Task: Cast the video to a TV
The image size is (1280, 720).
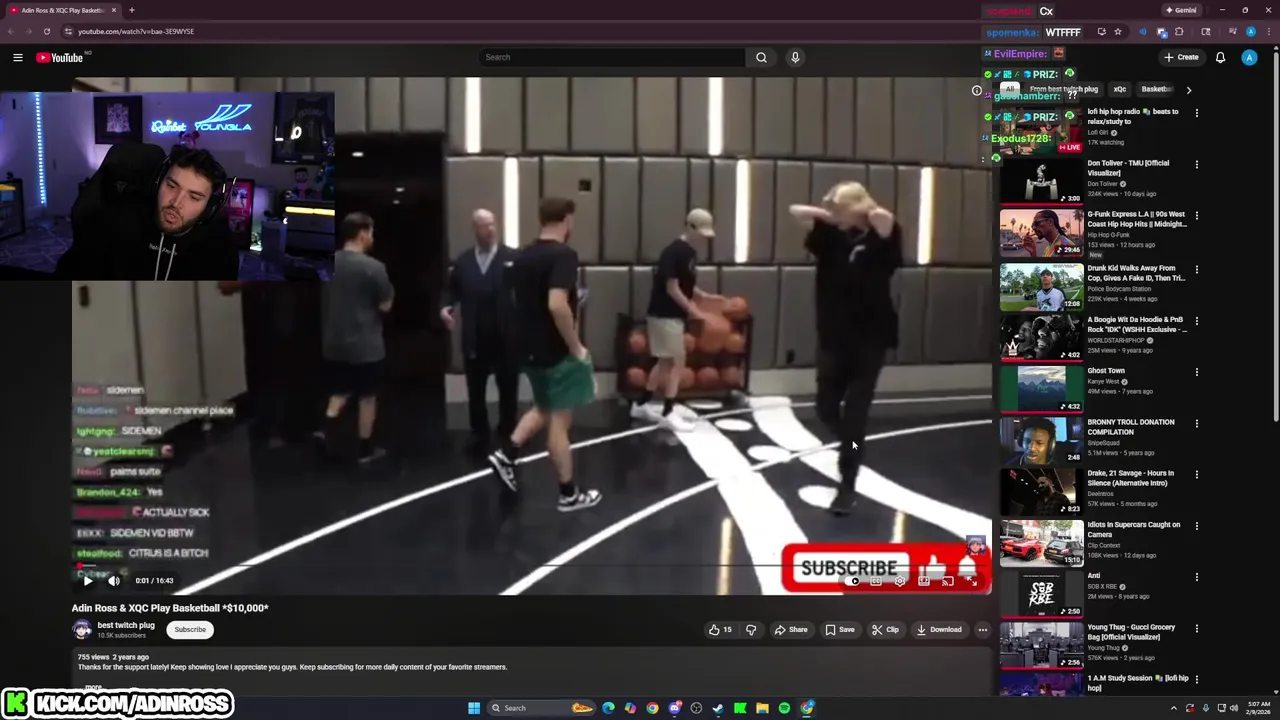Action: click(947, 581)
